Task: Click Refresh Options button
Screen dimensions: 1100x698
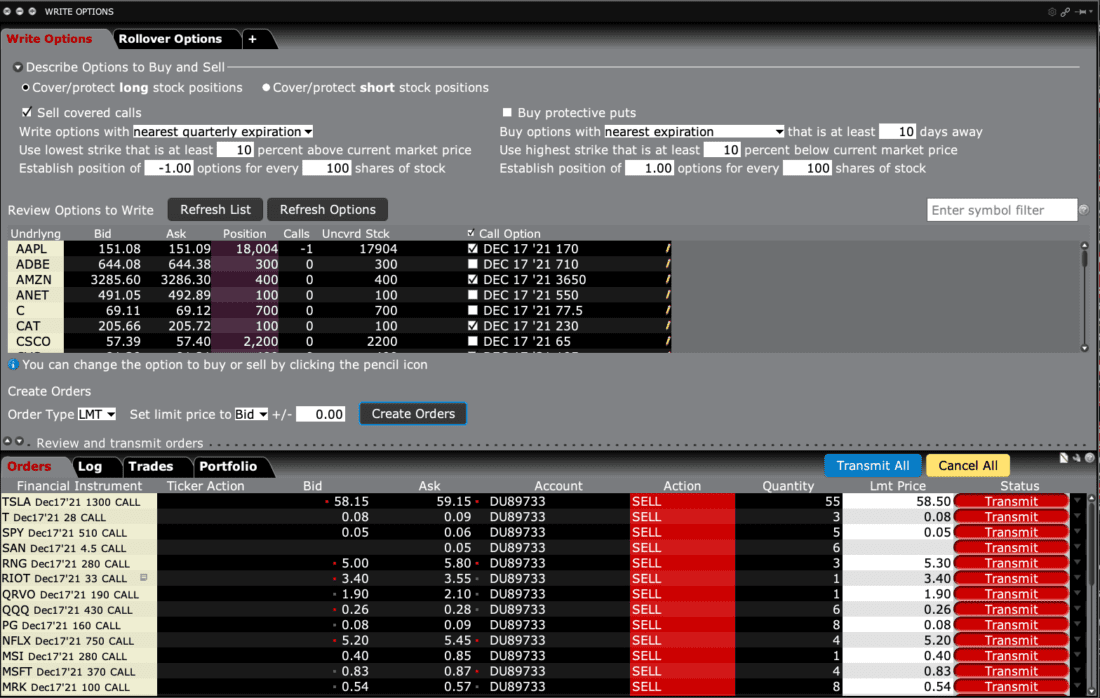Action: [x=328, y=210]
